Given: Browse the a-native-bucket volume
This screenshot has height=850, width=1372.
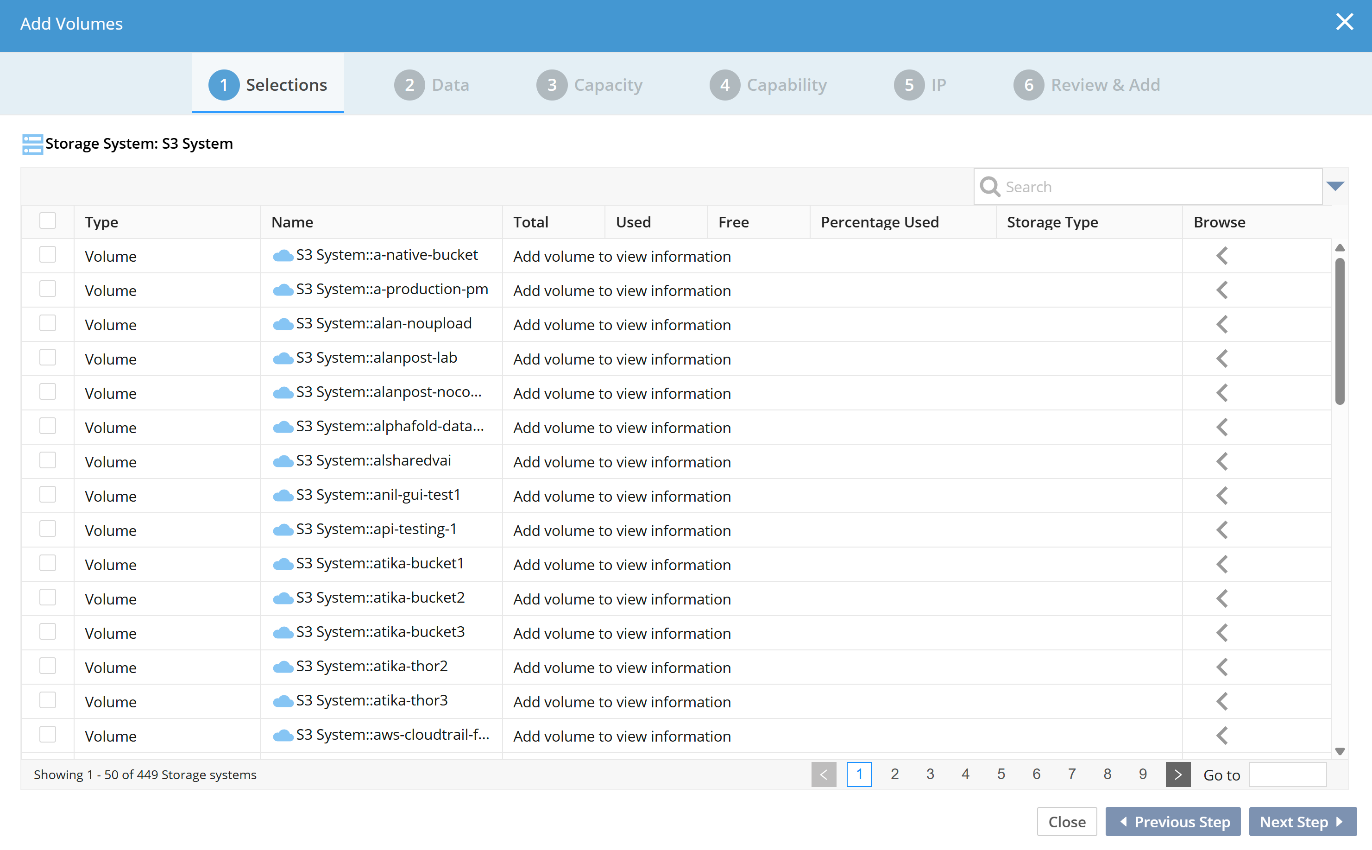Looking at the screenshot, I should tap(1221, 256).
